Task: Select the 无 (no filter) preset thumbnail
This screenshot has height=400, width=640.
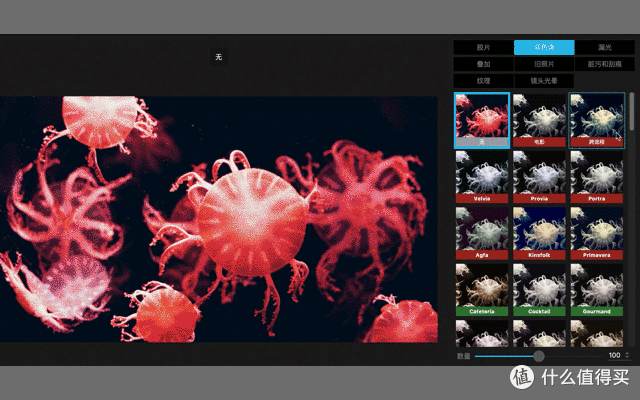Action: pos(482,120)
